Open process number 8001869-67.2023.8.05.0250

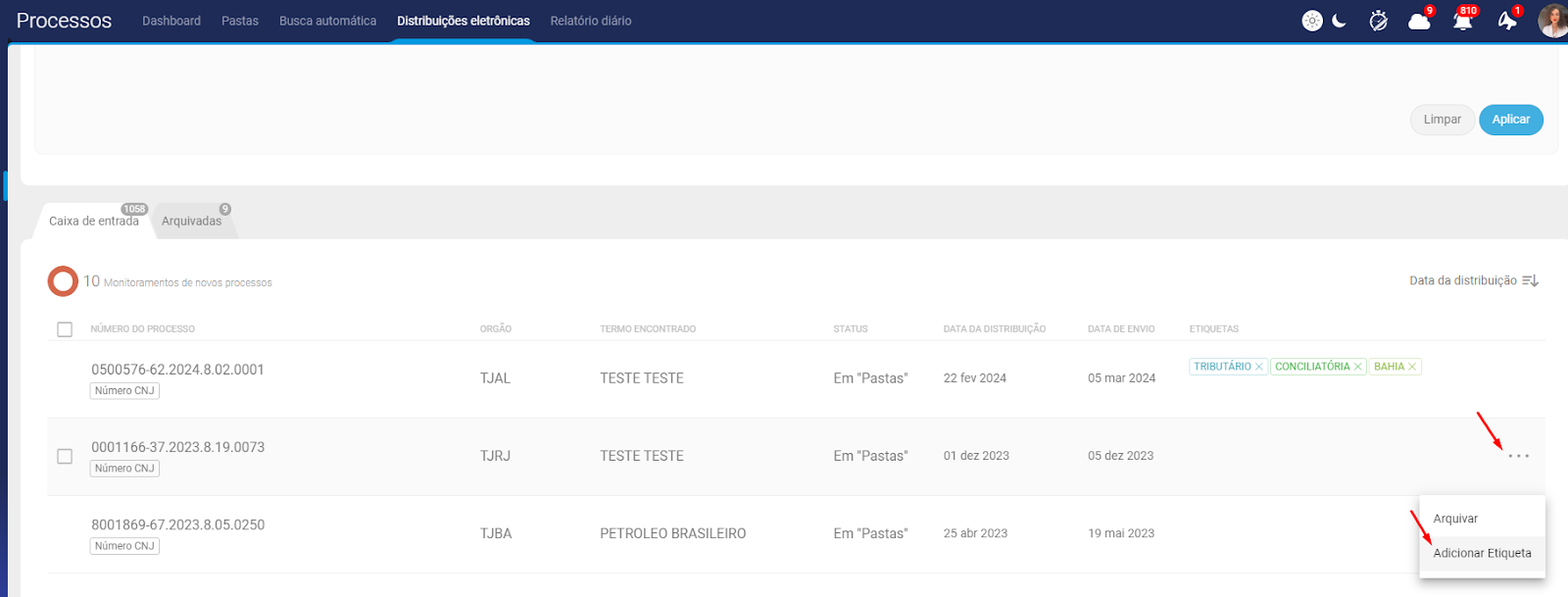point(177,524)
